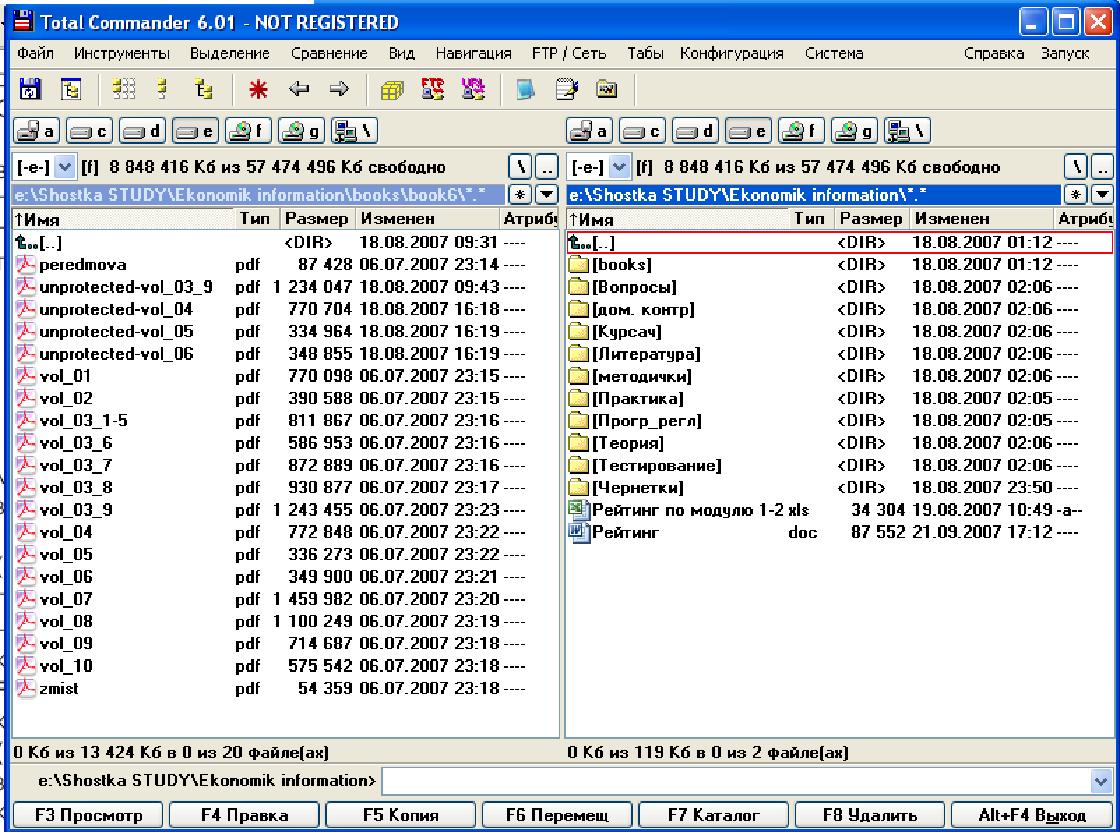1120x832 pixels.
Task: Open left panel directory history arrow
Action: (546, 194)
